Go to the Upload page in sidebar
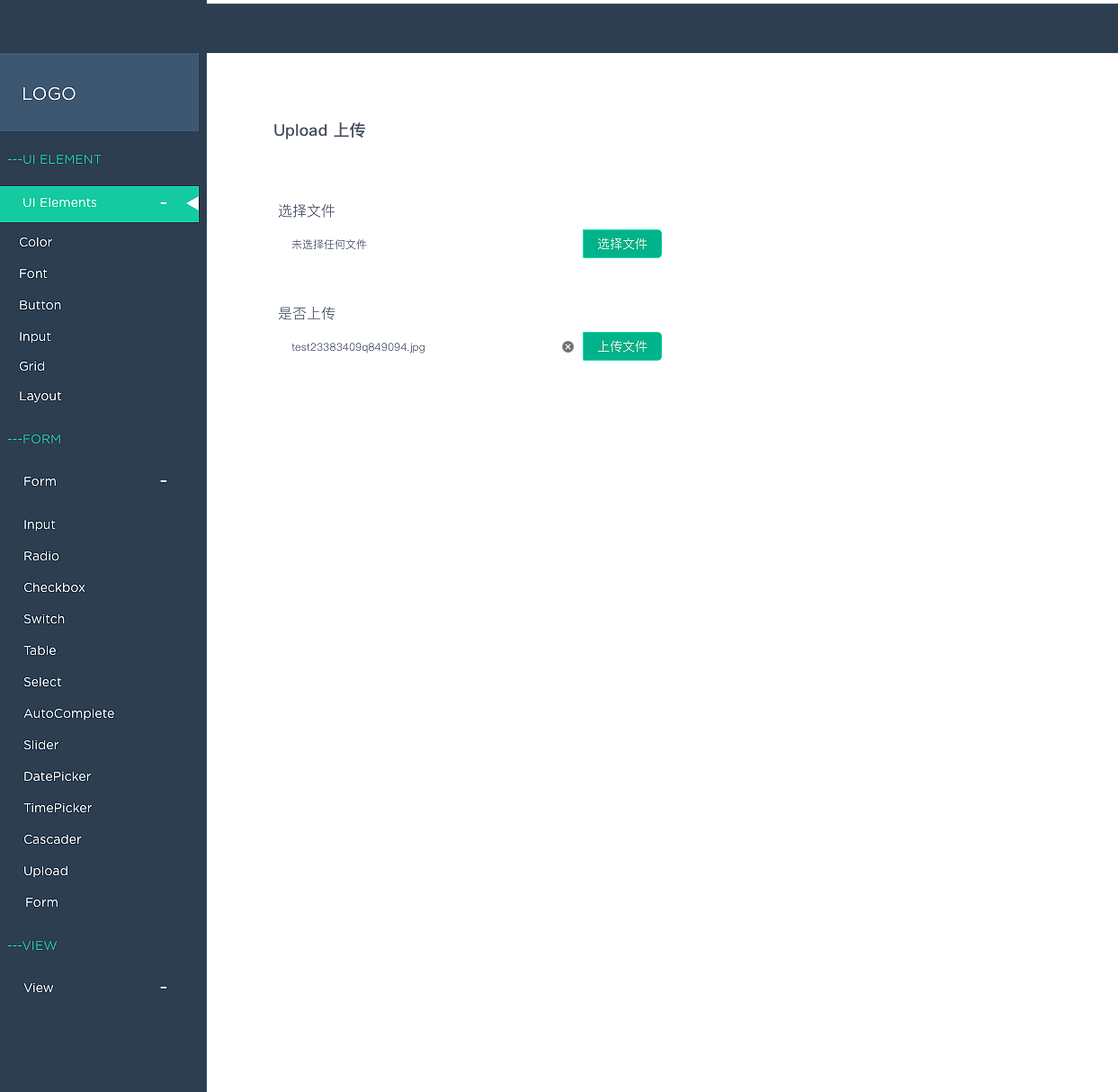Image resolution: width=1118 pixels, height=1092 pixels. click(46, 871)
